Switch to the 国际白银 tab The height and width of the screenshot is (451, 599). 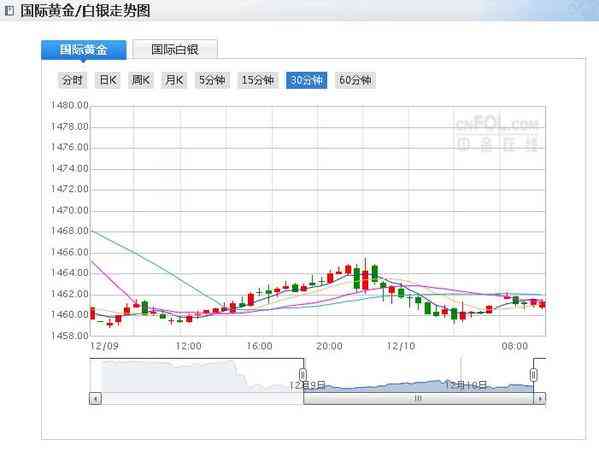click(x=175, y=49)
